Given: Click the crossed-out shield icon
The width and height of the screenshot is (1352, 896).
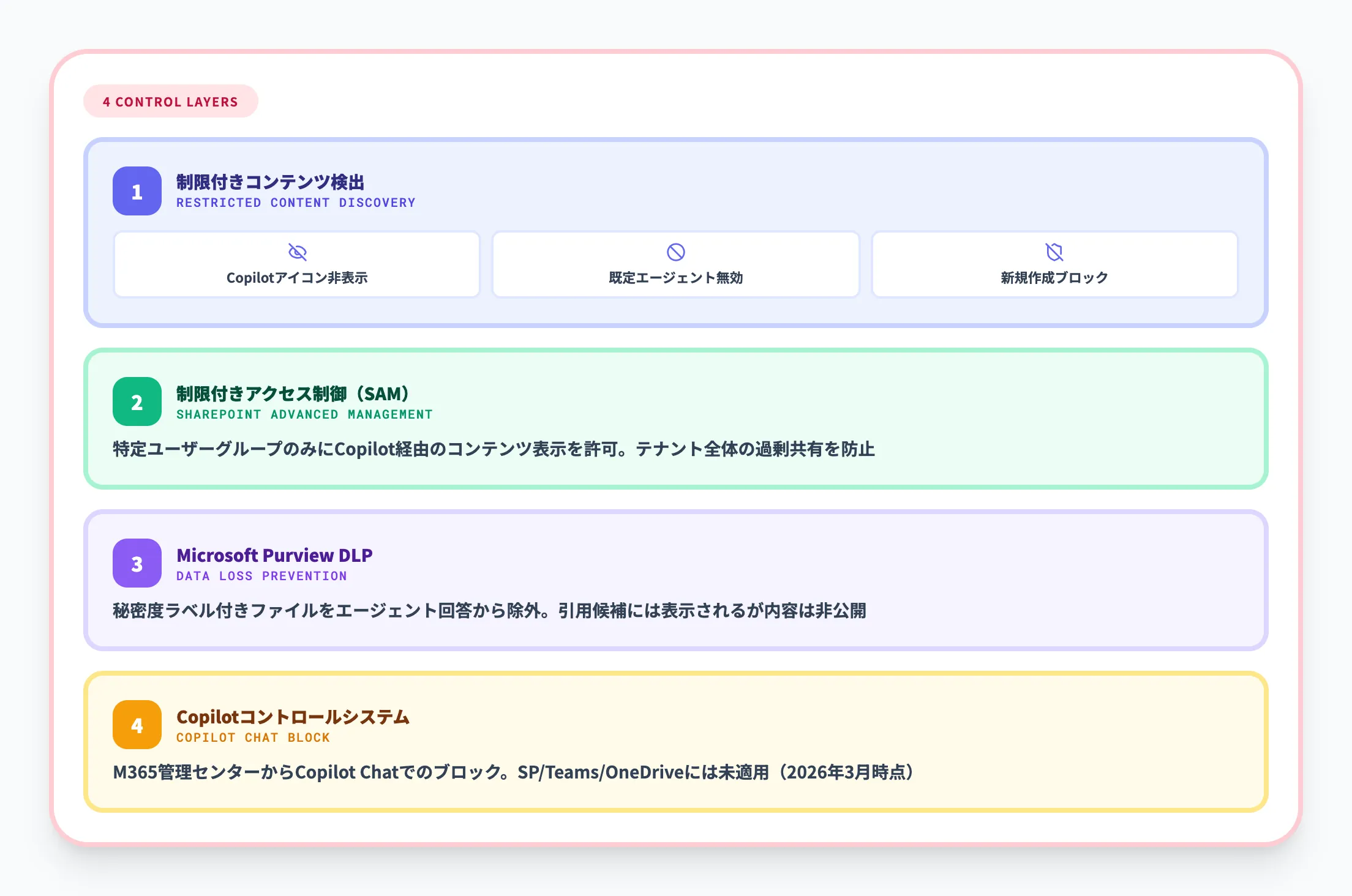Looking at the screenshot, I should tap(1054, 252).
